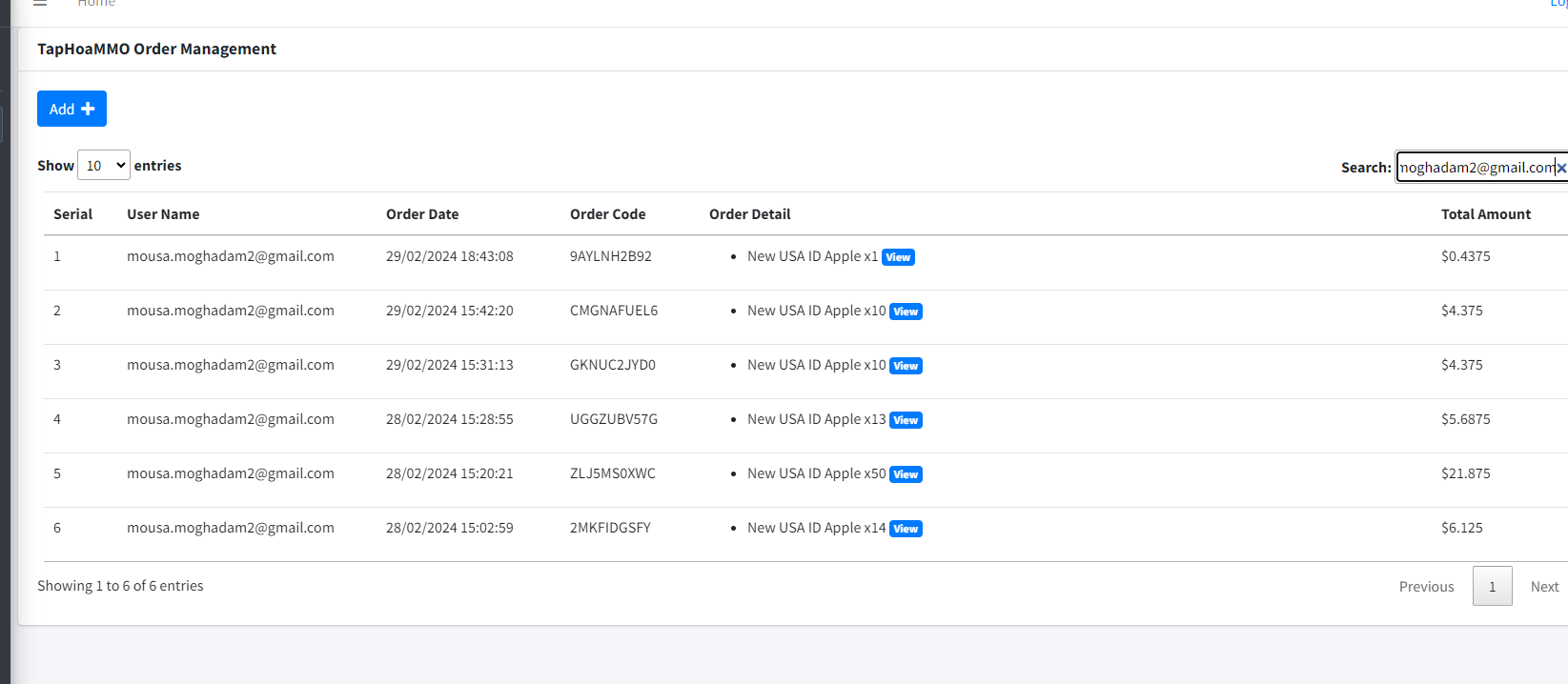This screenshot has width=1568, height=684.
Task: Click New USA ID Apple x14 item
Action: click(817, 528)
